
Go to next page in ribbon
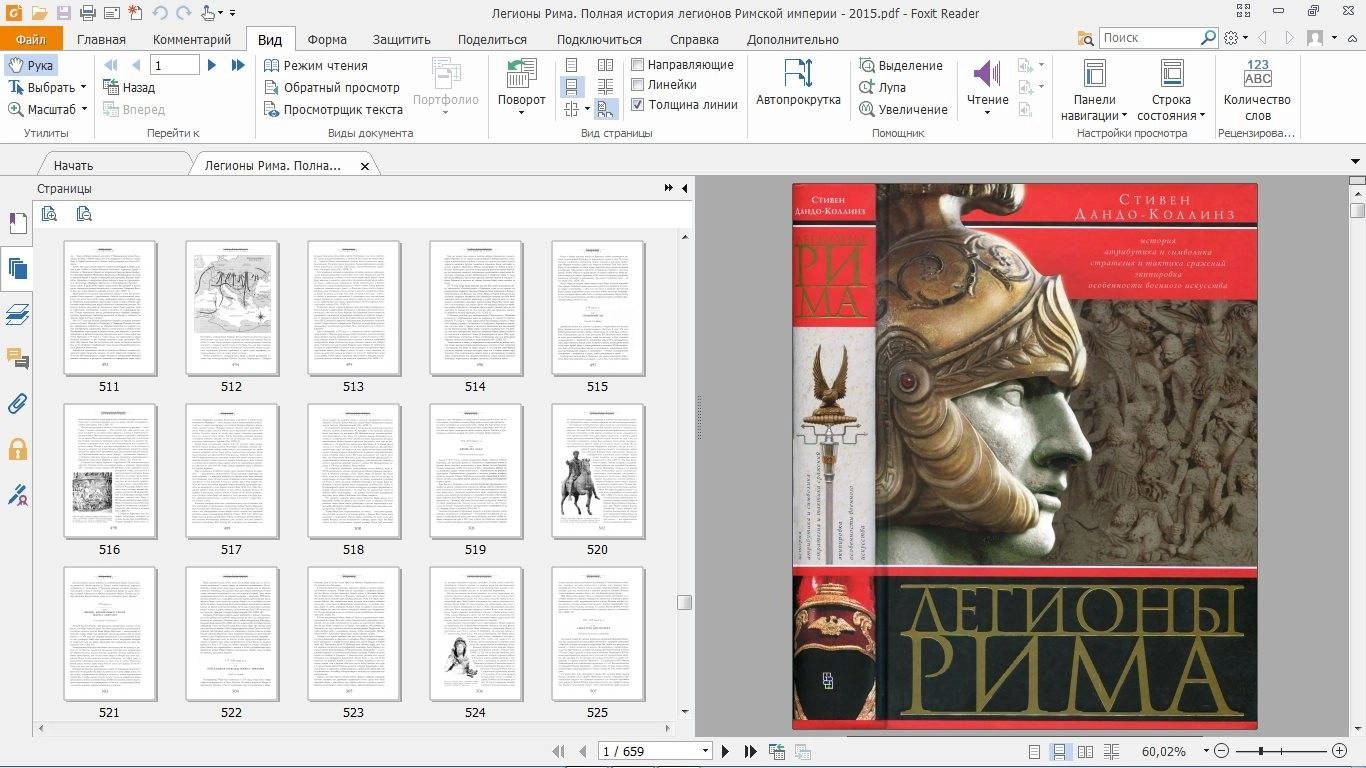pyautogui.click(x=212, y=65)
